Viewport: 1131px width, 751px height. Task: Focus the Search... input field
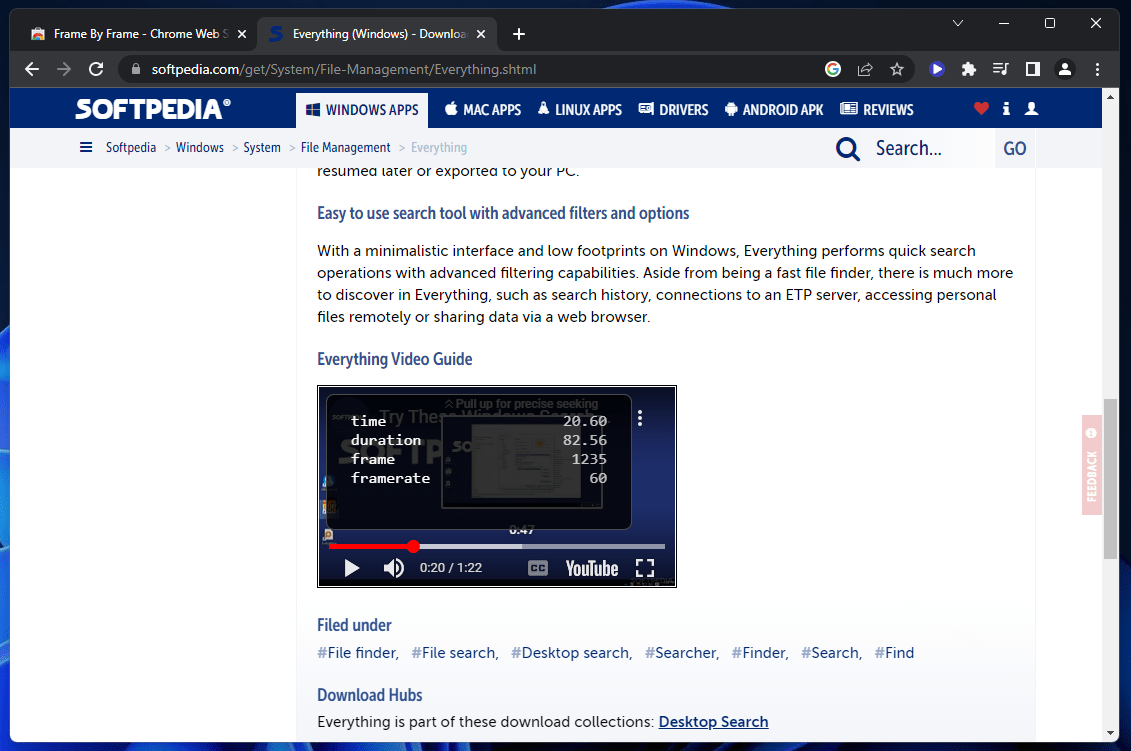pos(930,149)
